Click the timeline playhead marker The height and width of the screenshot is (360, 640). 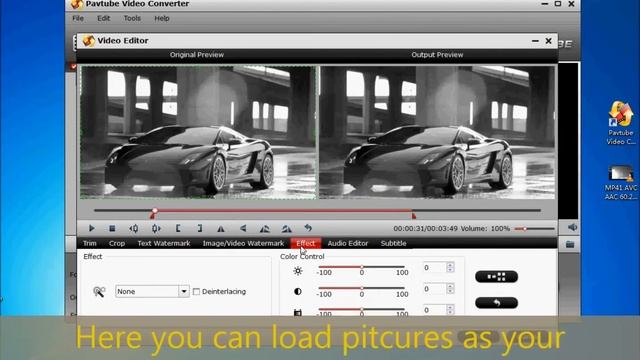click(x=154, y=212)
